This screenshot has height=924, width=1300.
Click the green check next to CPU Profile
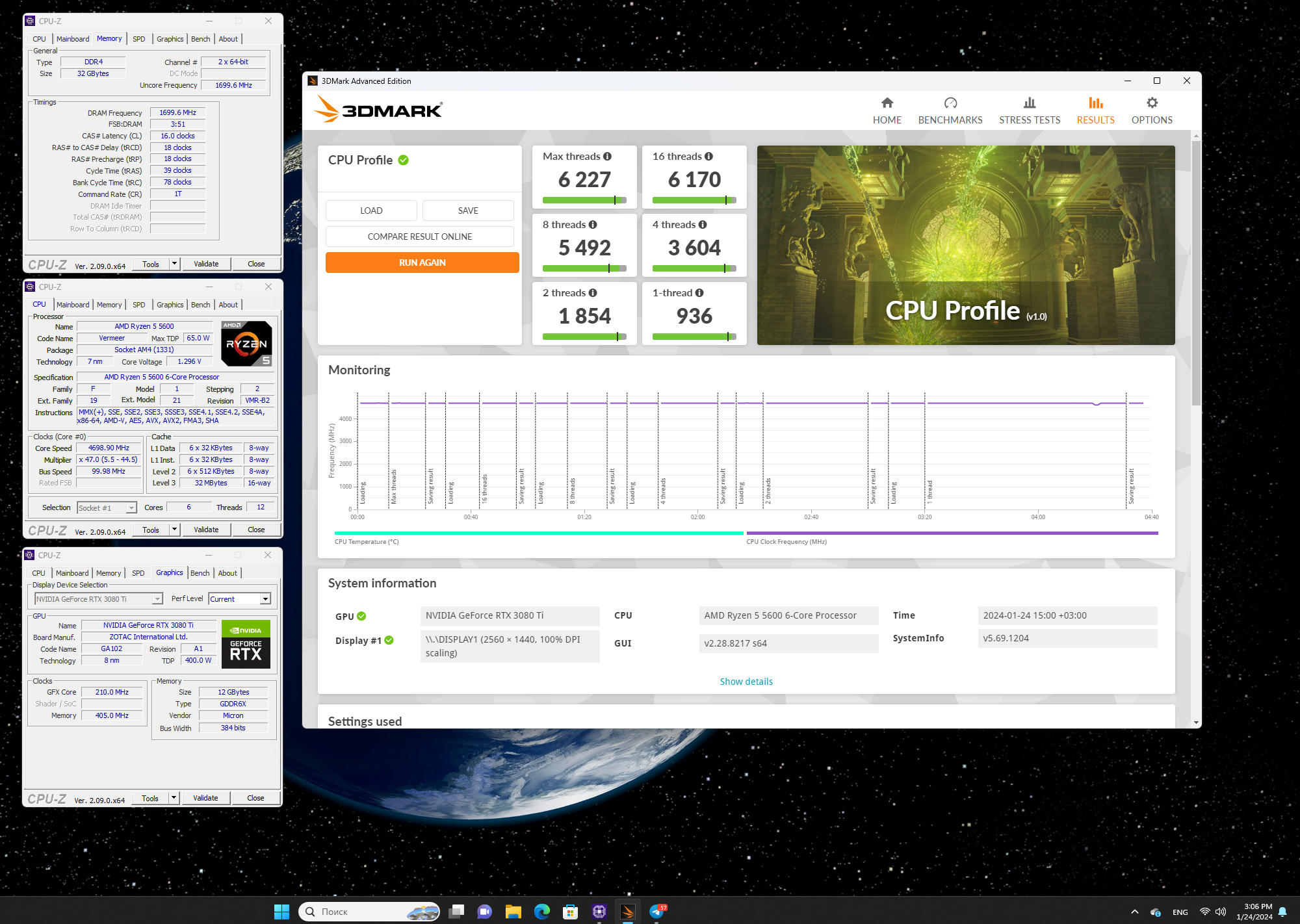pyautogui.click(x=404, y=160)
